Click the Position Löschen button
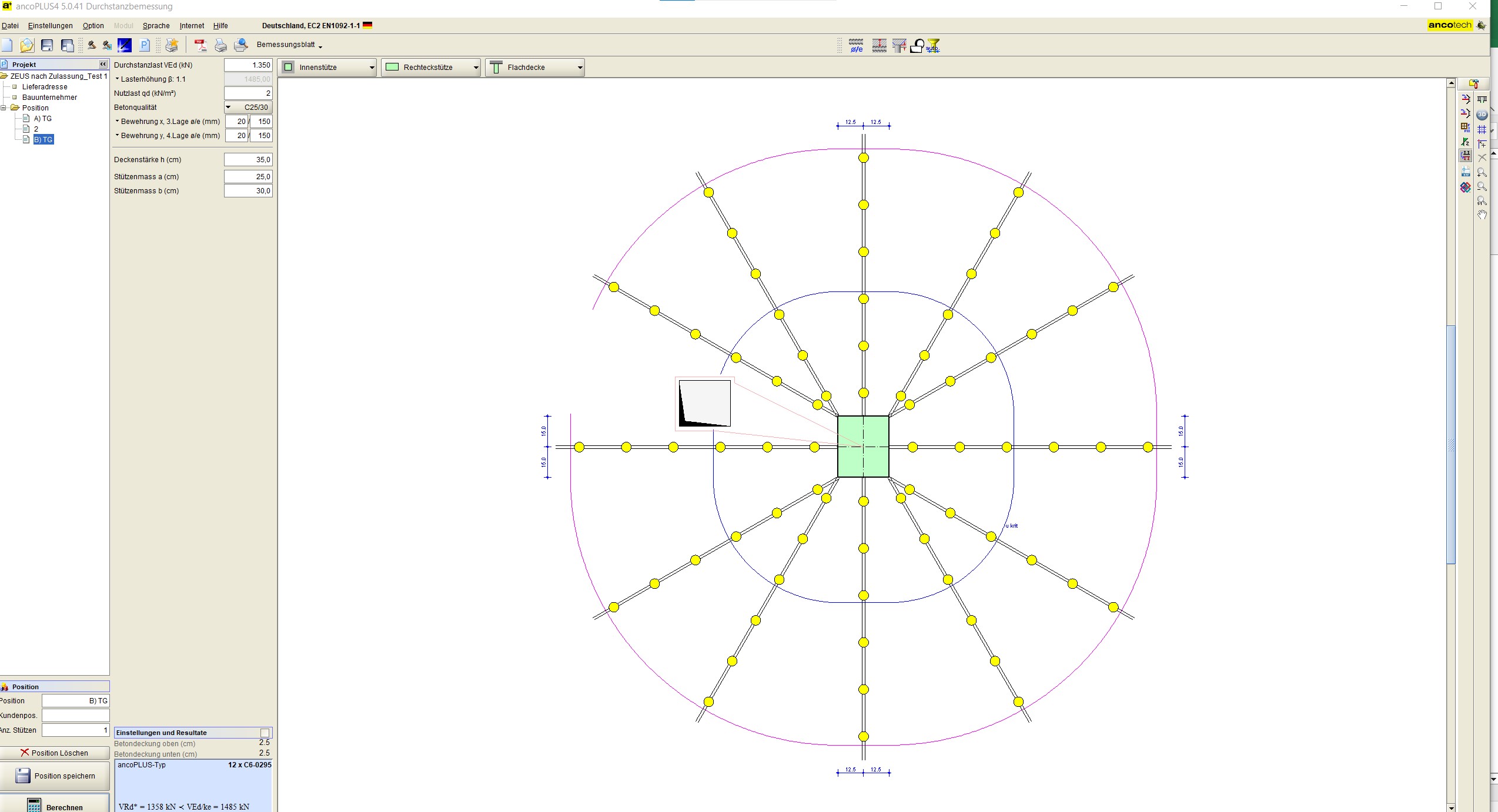The height and width of the screenshot is (812, 1498). (x=55, y=753)
